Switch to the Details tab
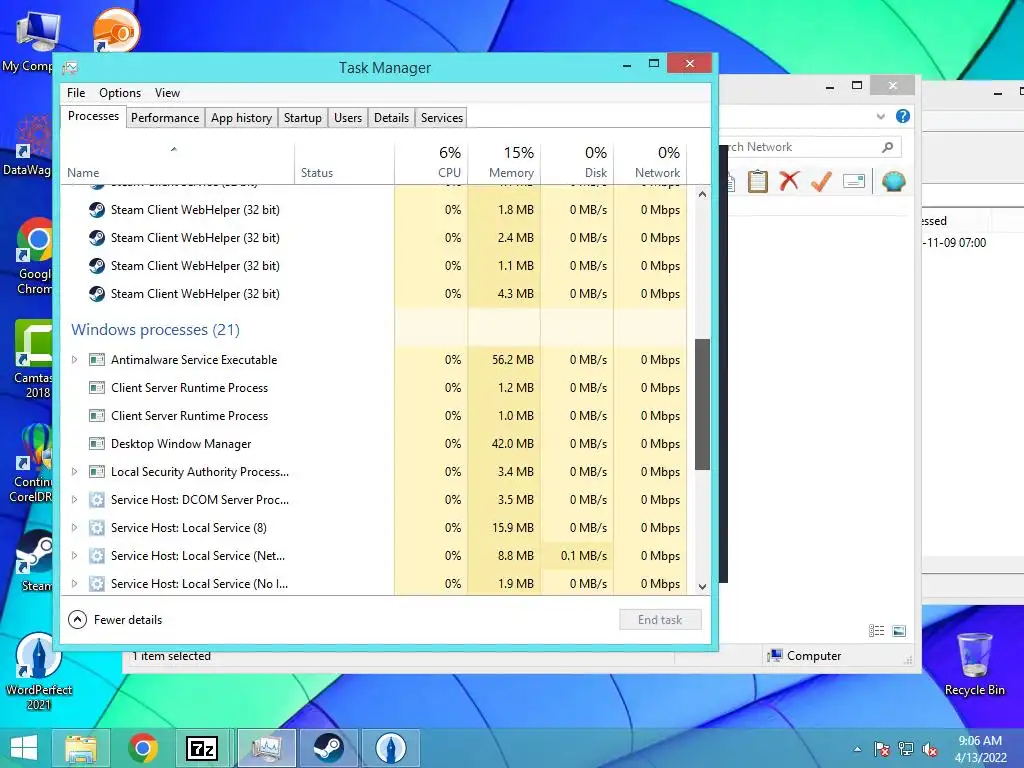The image size is (1024, 768). tap(391, 118)
